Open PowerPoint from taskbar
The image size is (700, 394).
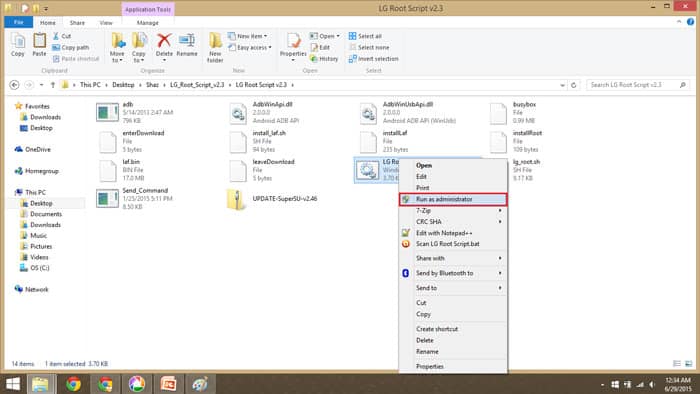click(x=168, y=384)
